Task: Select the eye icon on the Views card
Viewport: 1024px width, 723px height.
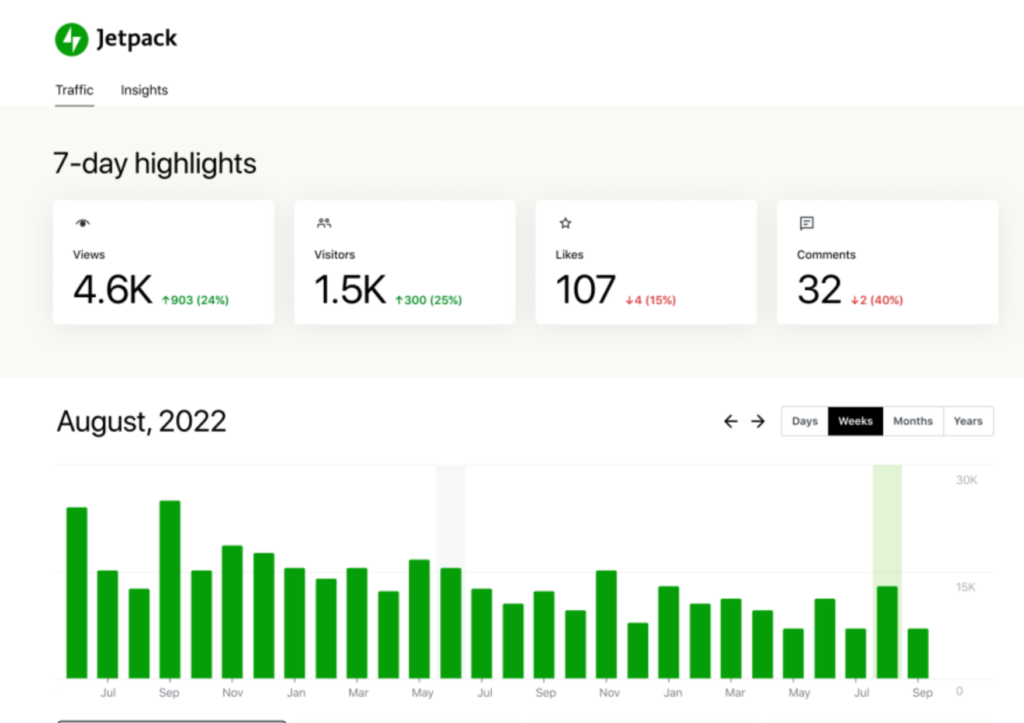Action: point(82,222)
